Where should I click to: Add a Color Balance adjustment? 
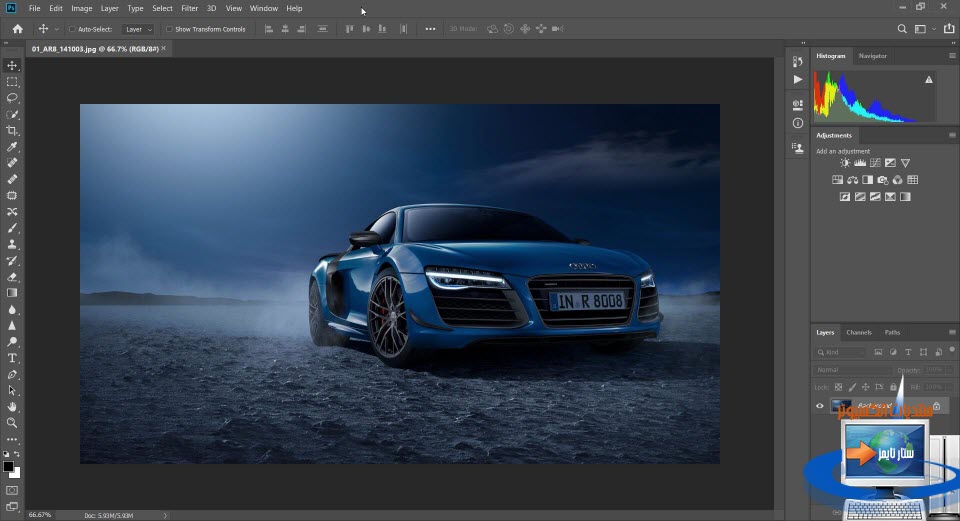[x=852, y=180]
